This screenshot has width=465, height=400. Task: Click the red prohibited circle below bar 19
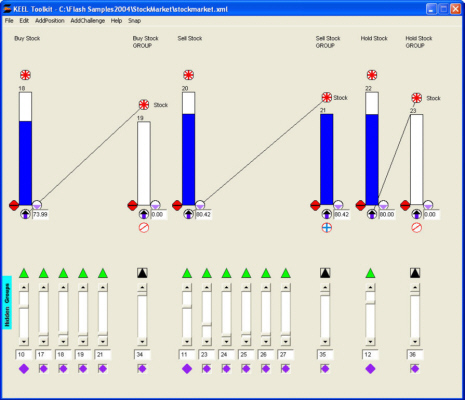point(144,228)
